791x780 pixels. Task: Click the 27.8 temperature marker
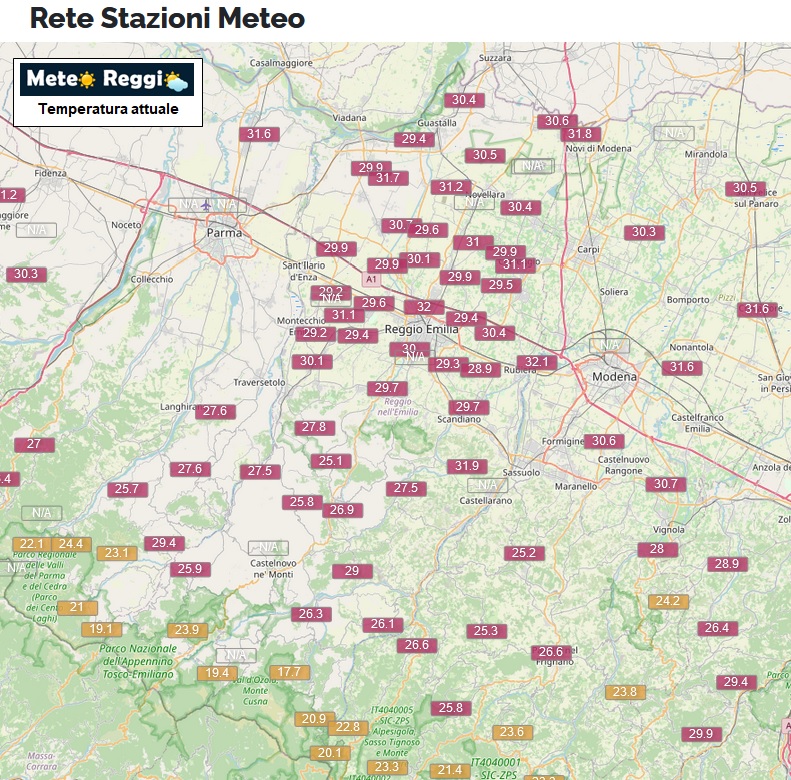point(313,427)
